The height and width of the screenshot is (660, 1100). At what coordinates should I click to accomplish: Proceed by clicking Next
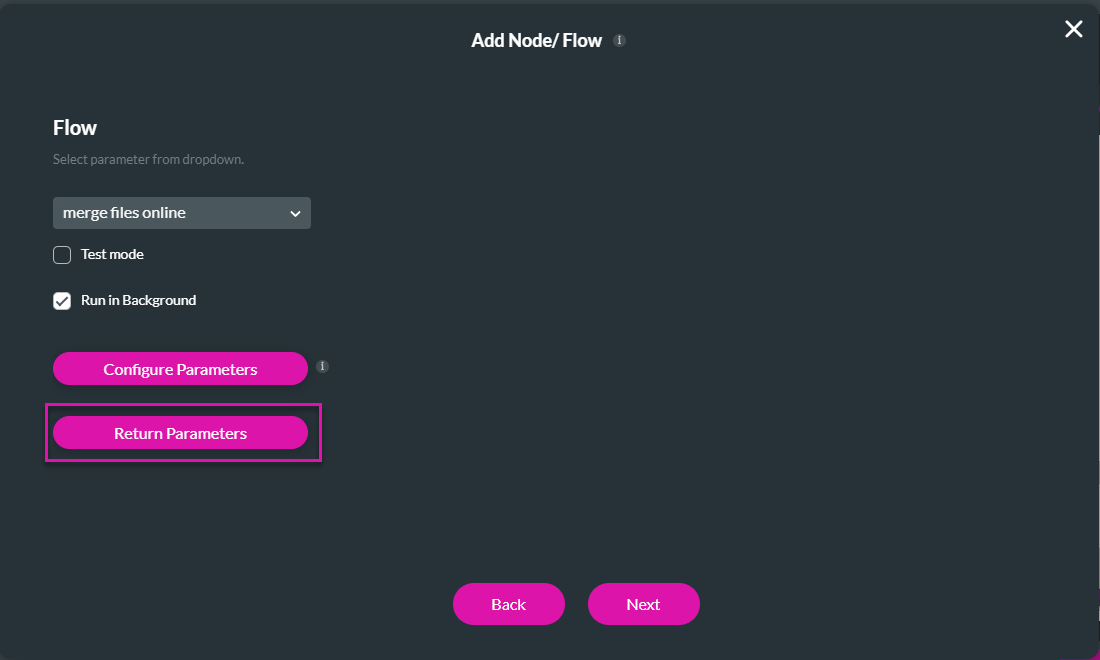point(643,604)
